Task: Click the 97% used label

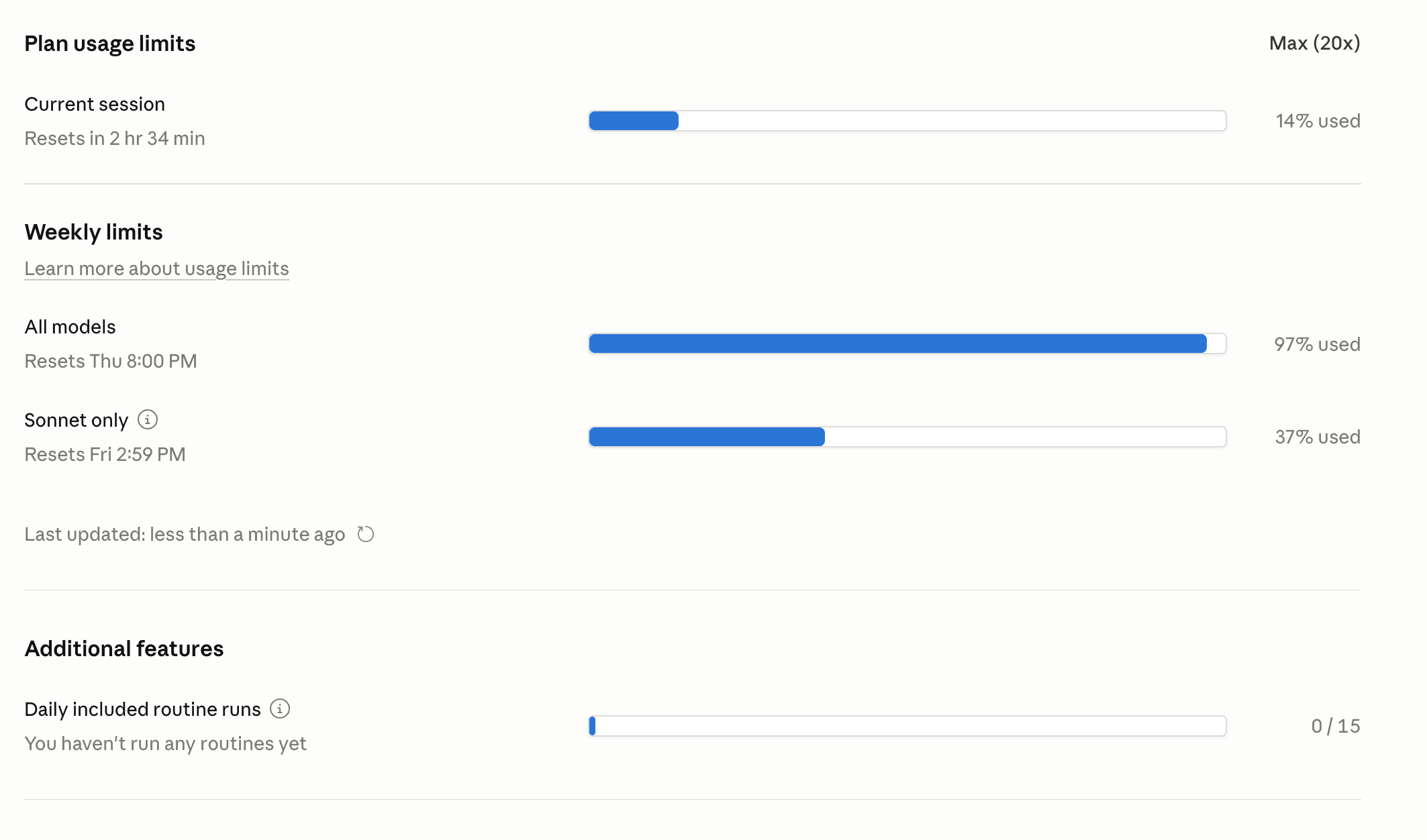Action: 1318,344
